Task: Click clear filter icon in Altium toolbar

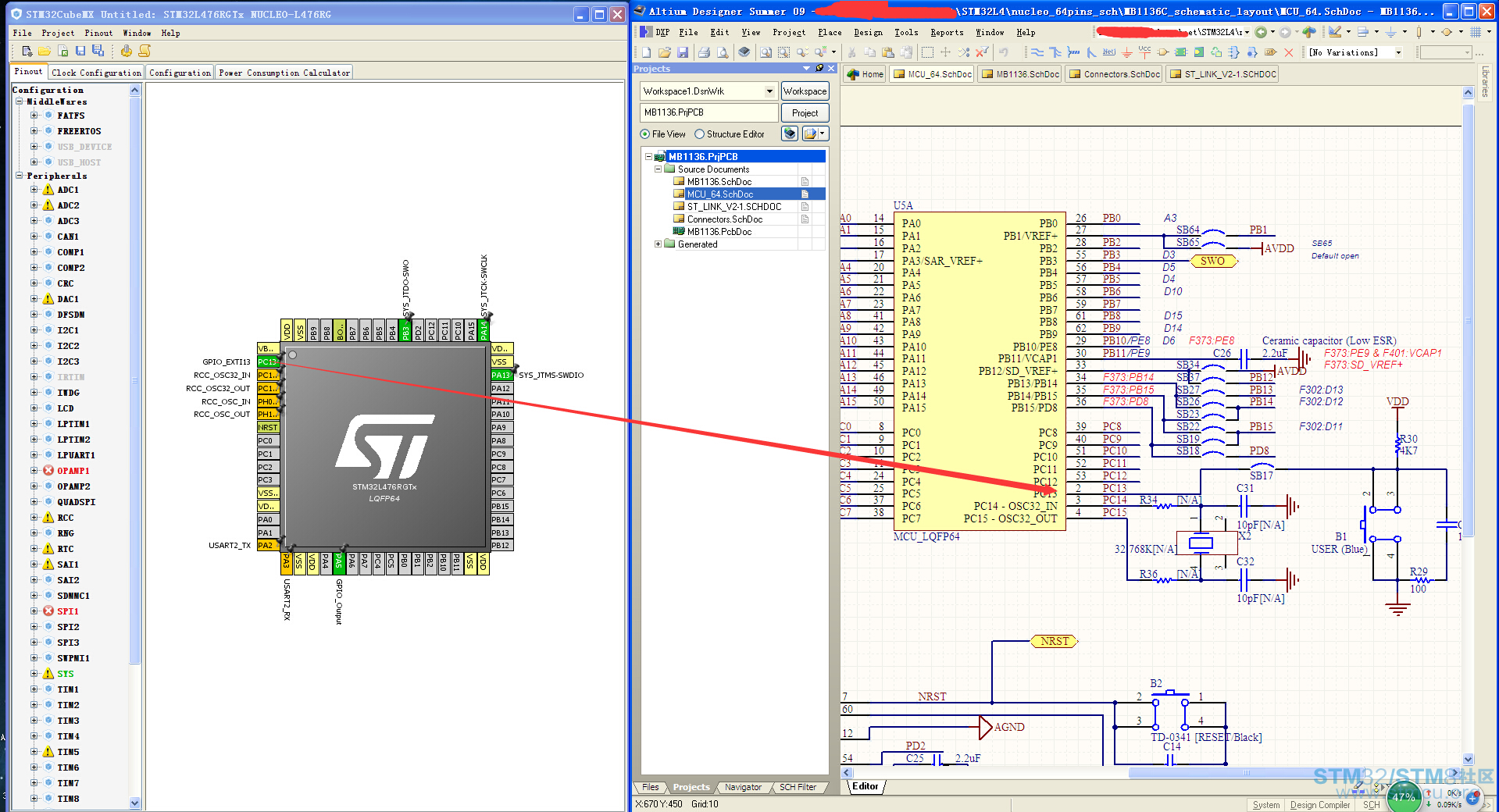Action: (982, 52)
